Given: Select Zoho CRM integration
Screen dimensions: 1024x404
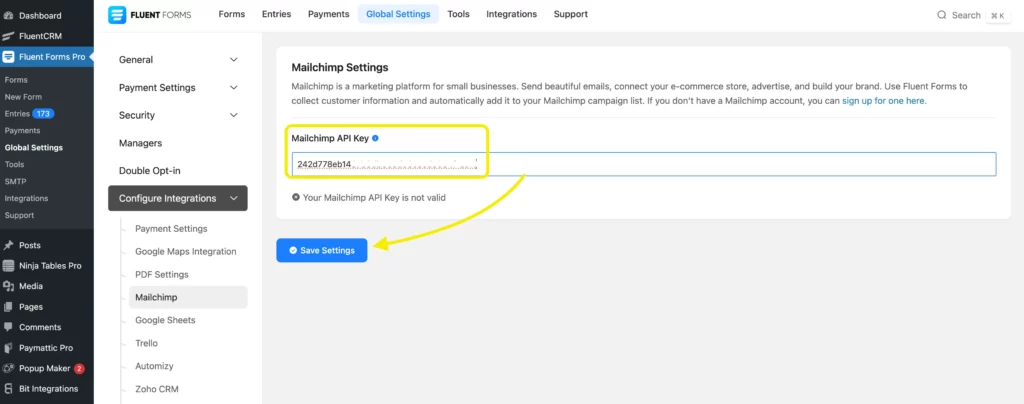Looking at the screenshot, I should (157, 389).
